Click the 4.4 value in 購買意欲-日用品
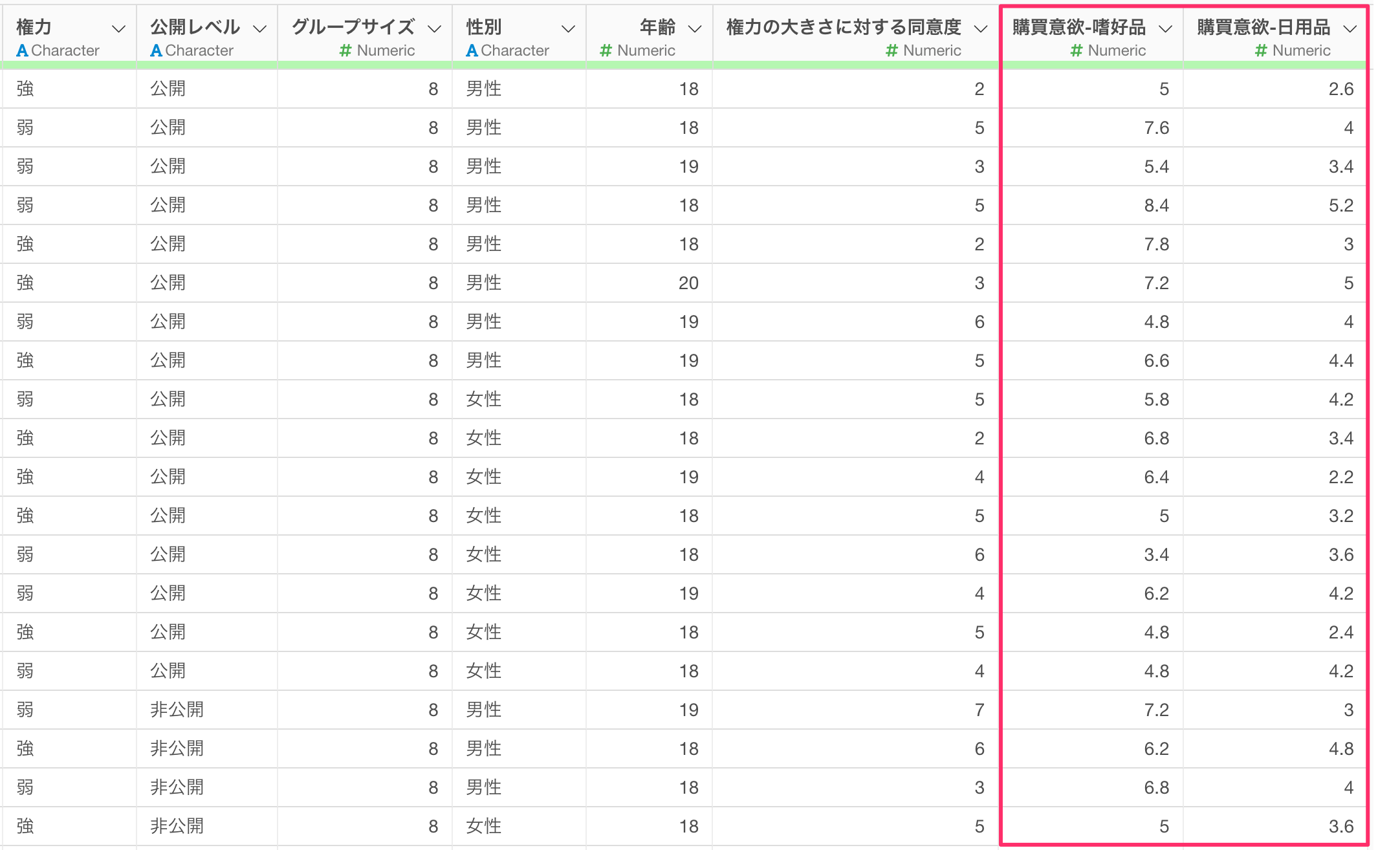This screenshot has width=1400, height=850. click(x=1340, y=361)
